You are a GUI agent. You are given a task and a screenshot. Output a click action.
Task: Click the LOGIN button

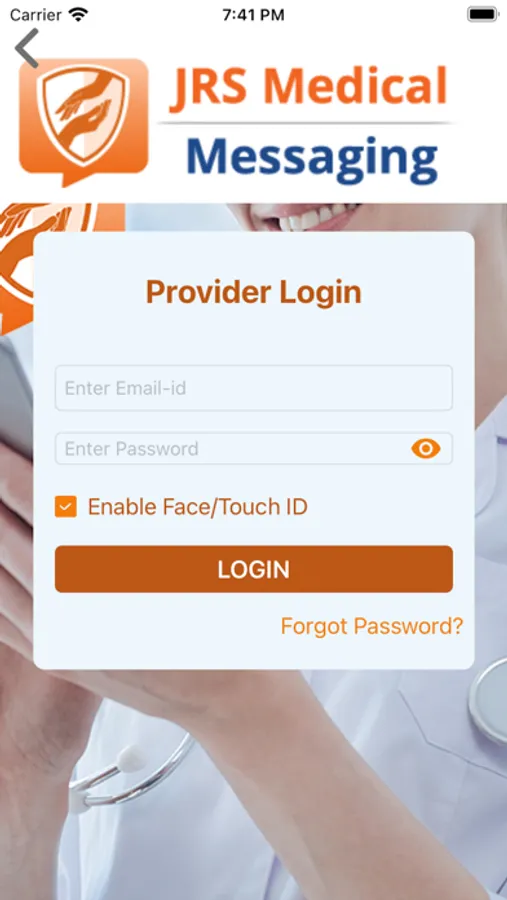click(x=254, y=569)
